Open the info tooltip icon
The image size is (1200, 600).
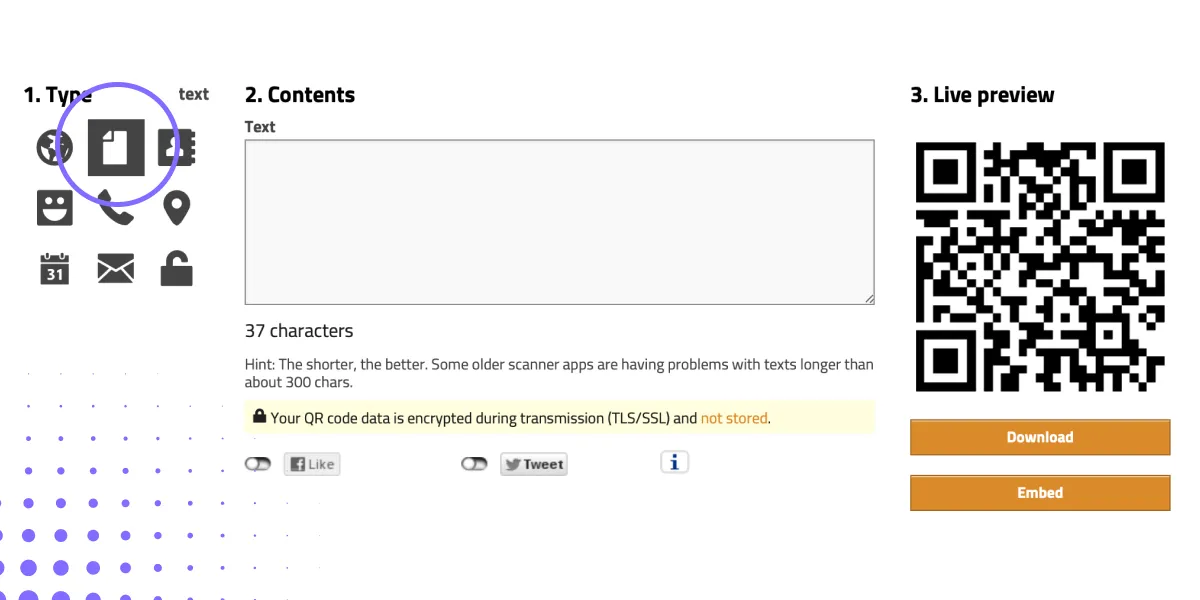click(674, 462)
